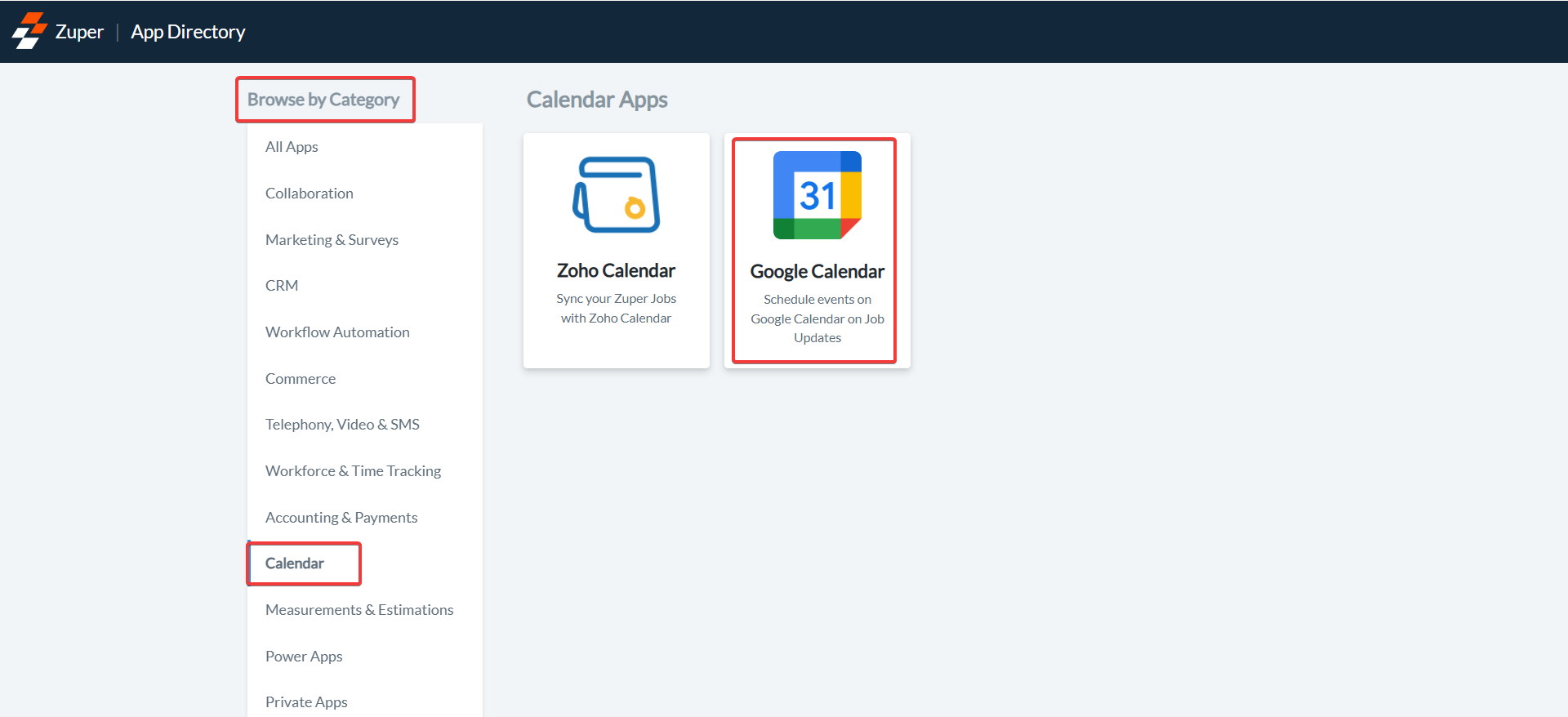Screen dimensions: 1568x717
Task: Click the Calendar Apps heading
Action: (x=597, y=100)
